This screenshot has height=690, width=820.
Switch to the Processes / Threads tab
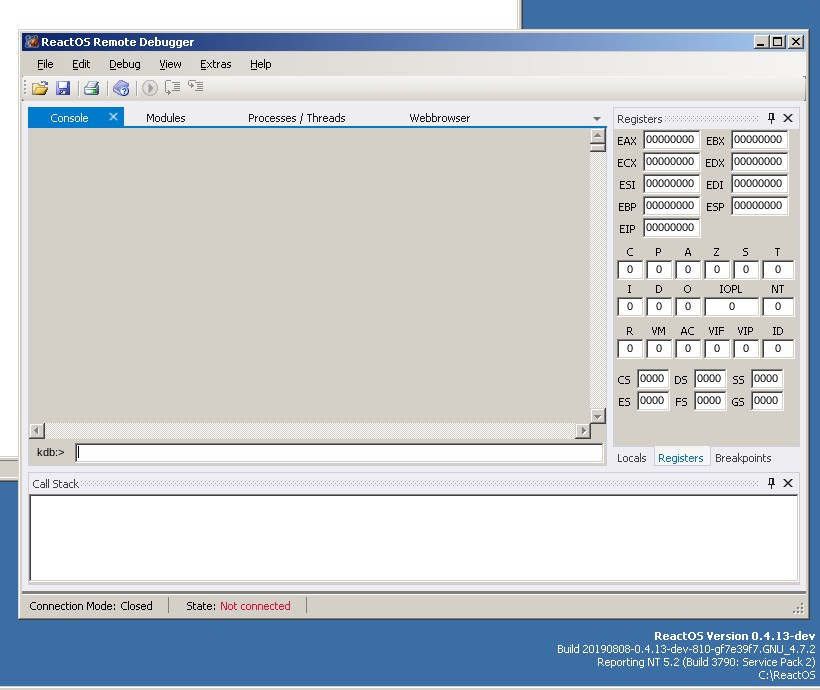pyautogui.click(x=297, y=118)
